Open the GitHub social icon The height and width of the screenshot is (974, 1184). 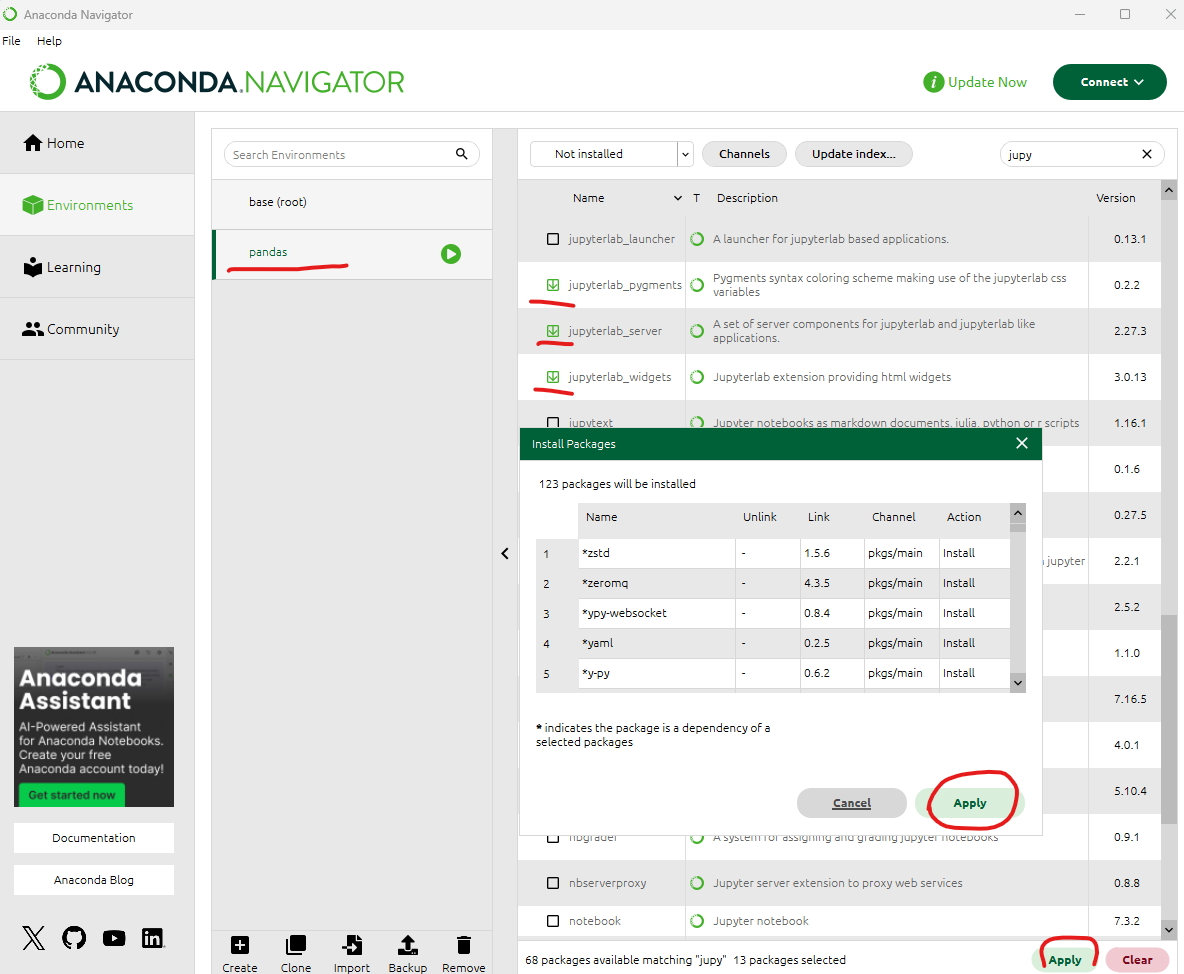pos(74,938)
